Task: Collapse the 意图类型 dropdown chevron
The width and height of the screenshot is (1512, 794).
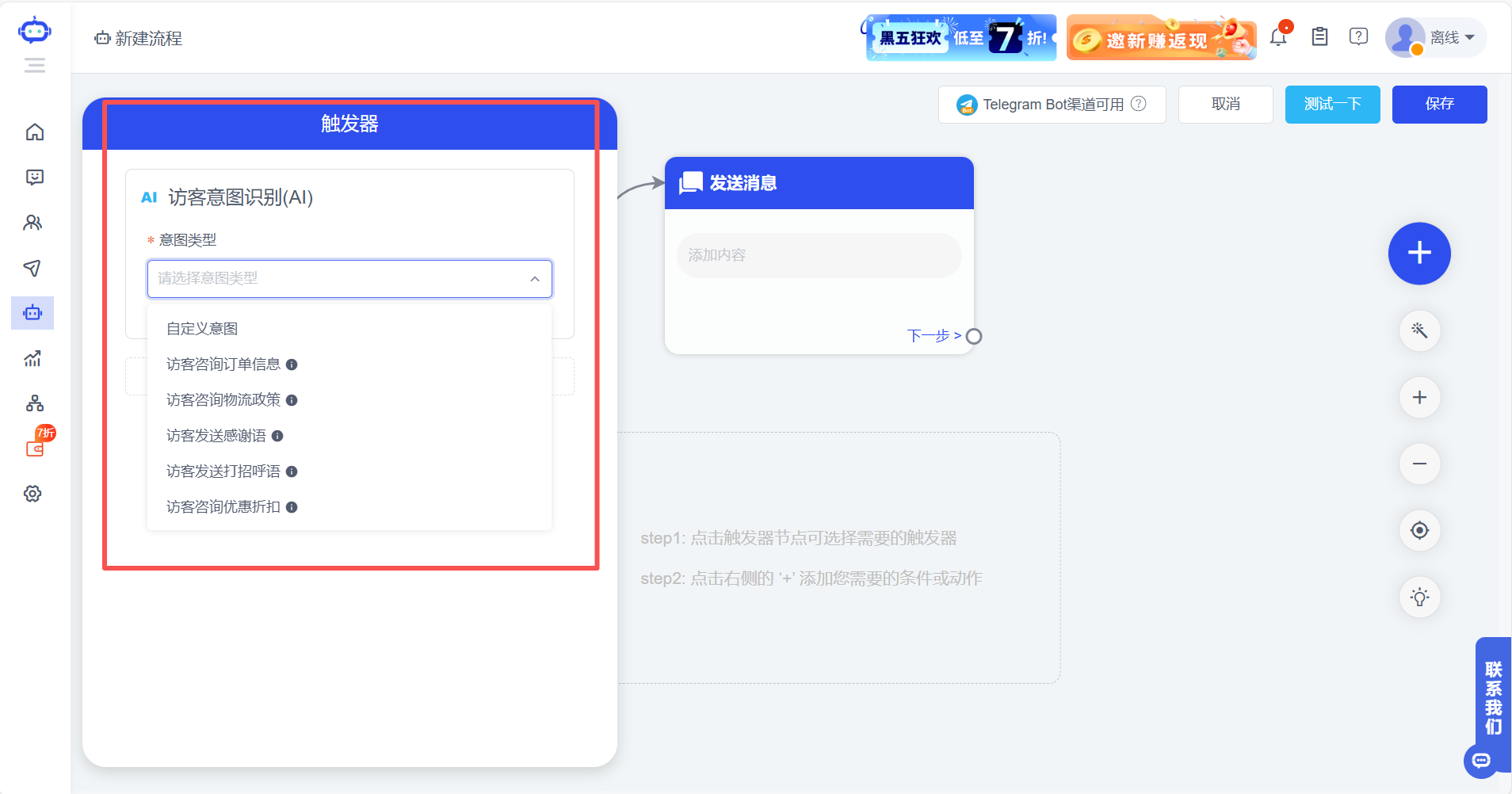Action: point(534,279)
